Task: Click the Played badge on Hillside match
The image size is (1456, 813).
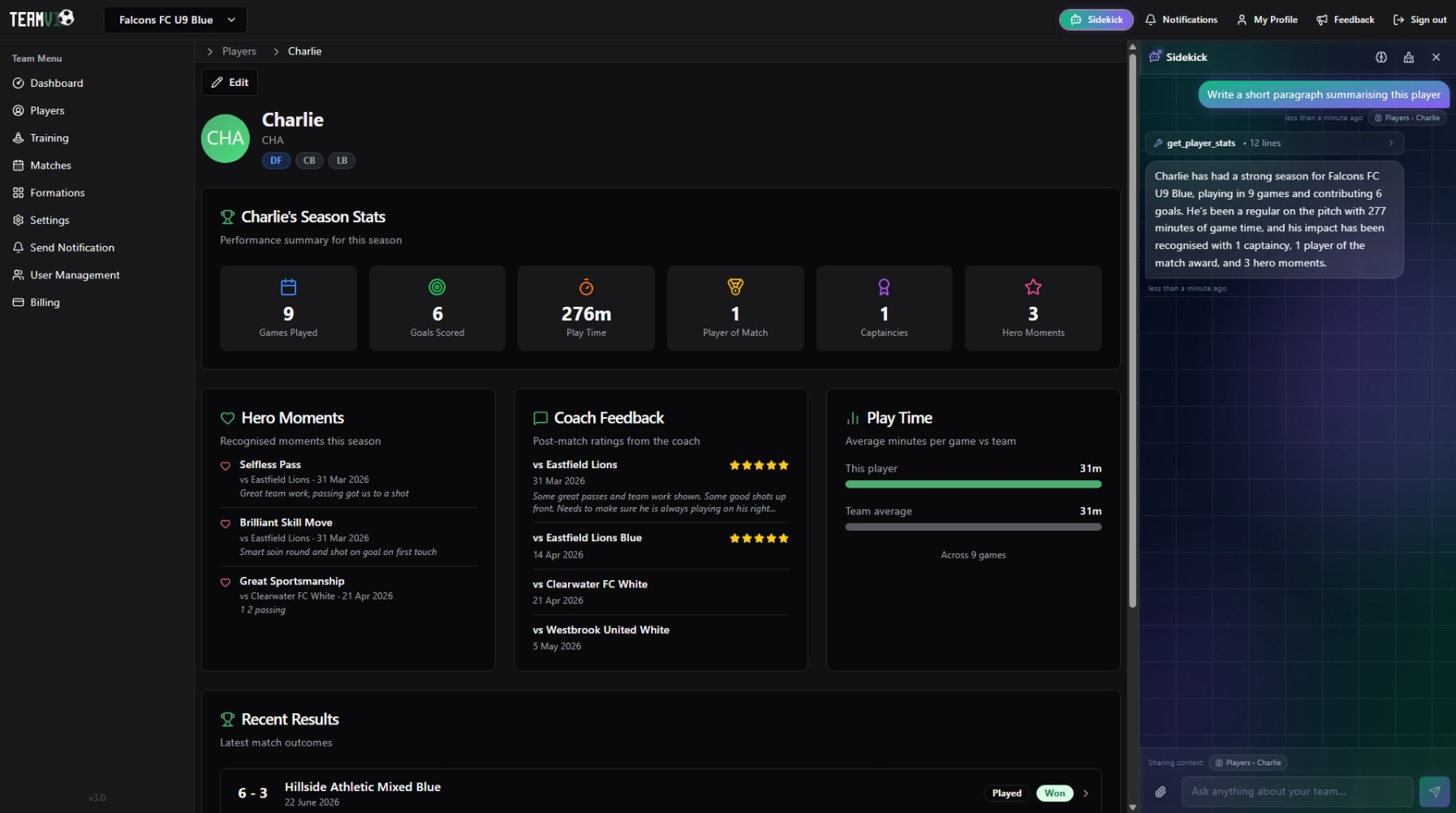Action: click(1006, 794)
